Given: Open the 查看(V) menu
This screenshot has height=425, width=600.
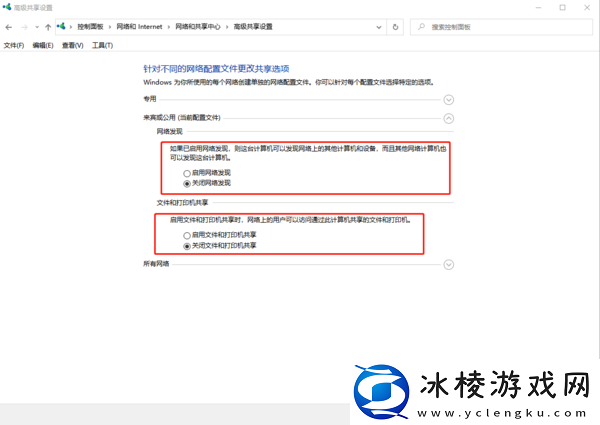Looking at the screenshot, I should [73, 46].
